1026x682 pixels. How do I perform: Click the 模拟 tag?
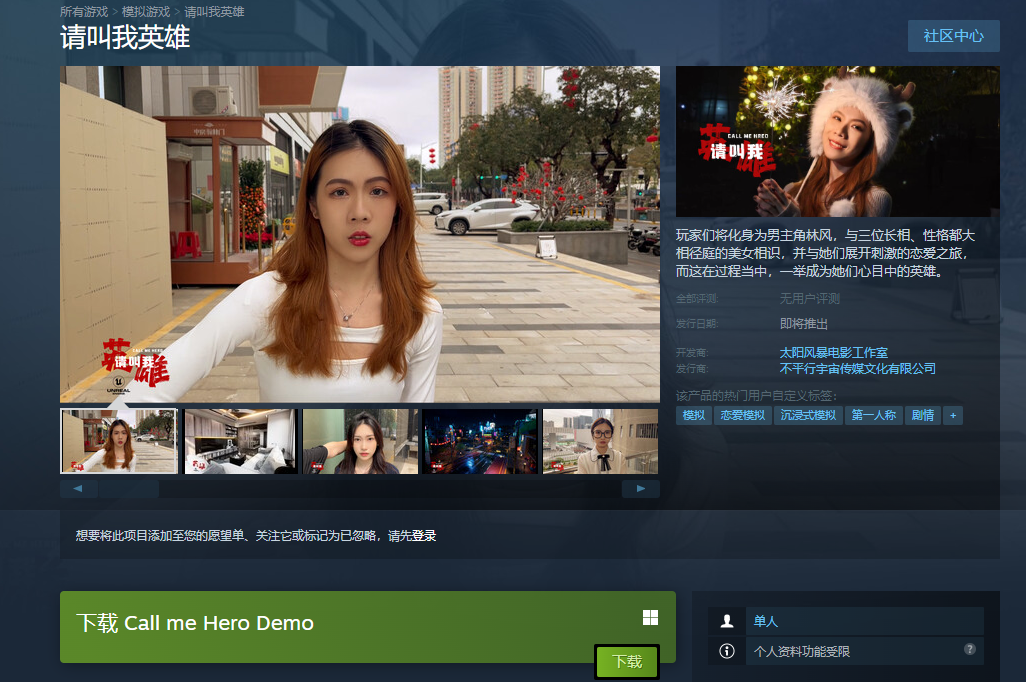click(694, 416)
